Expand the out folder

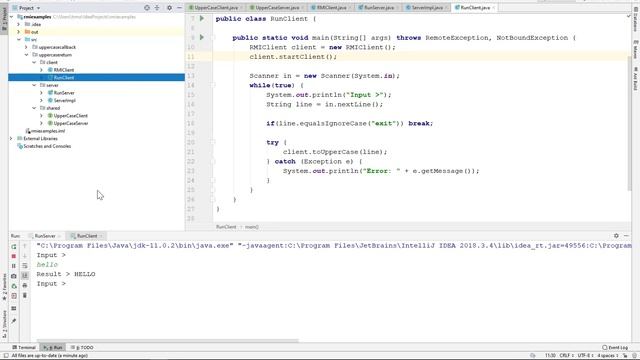(19, 32)
